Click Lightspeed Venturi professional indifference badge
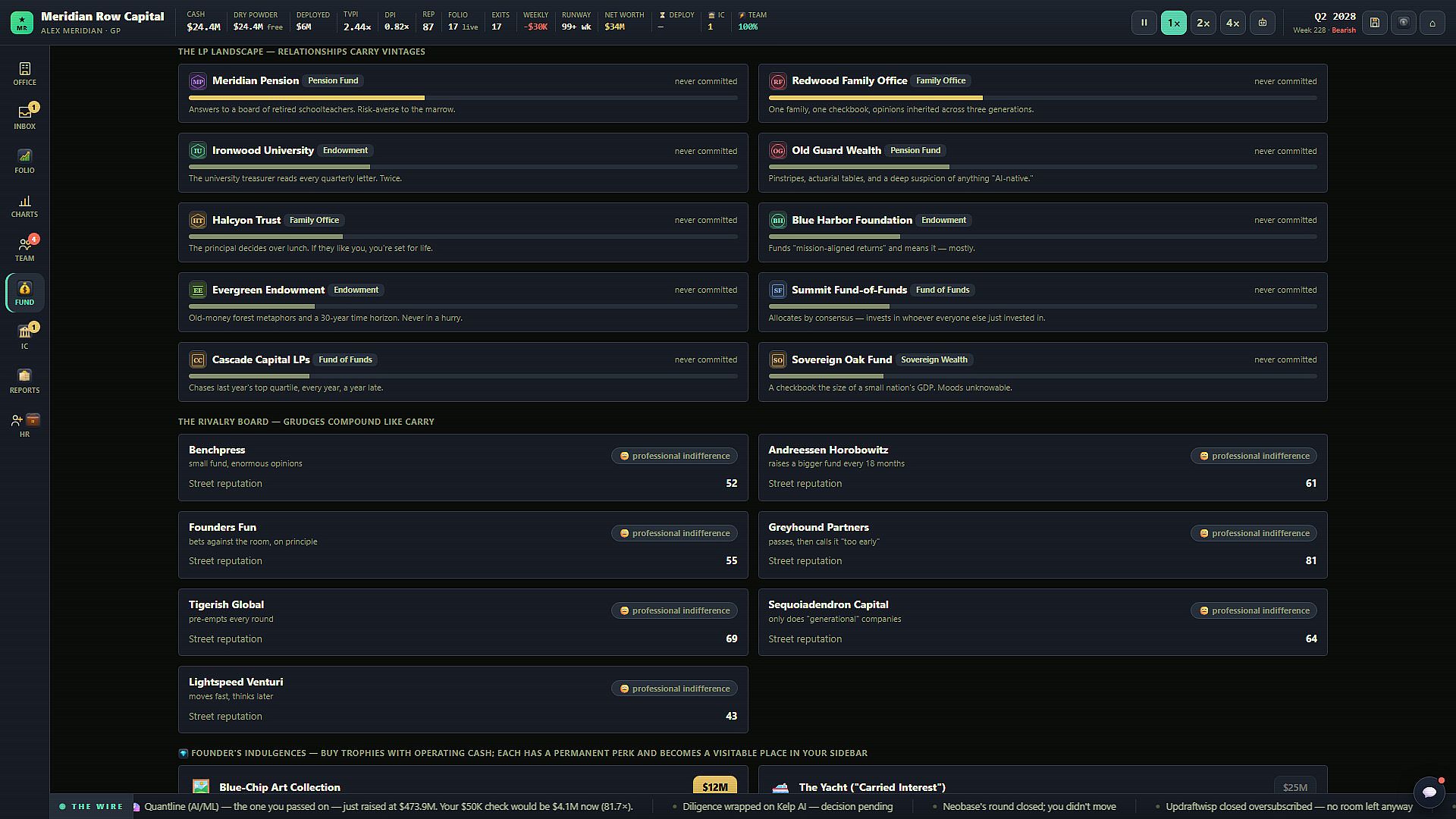The height and width of the screenshot is (819, 1456). click(x=674, y=689)
